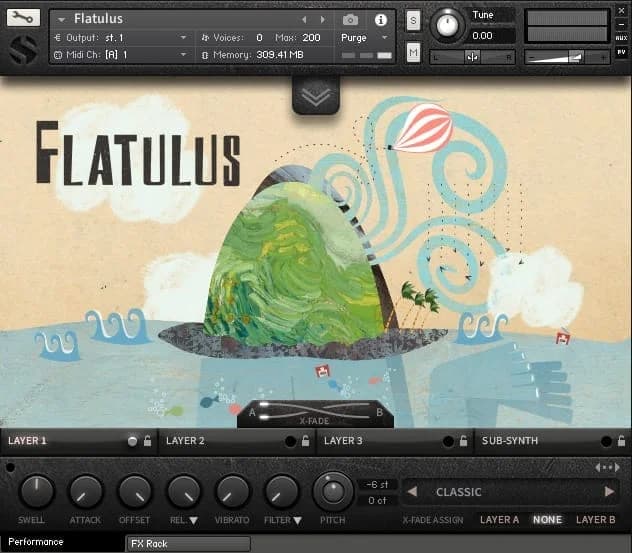Mute the instrument with M button
632x553 pixels.
413,52
